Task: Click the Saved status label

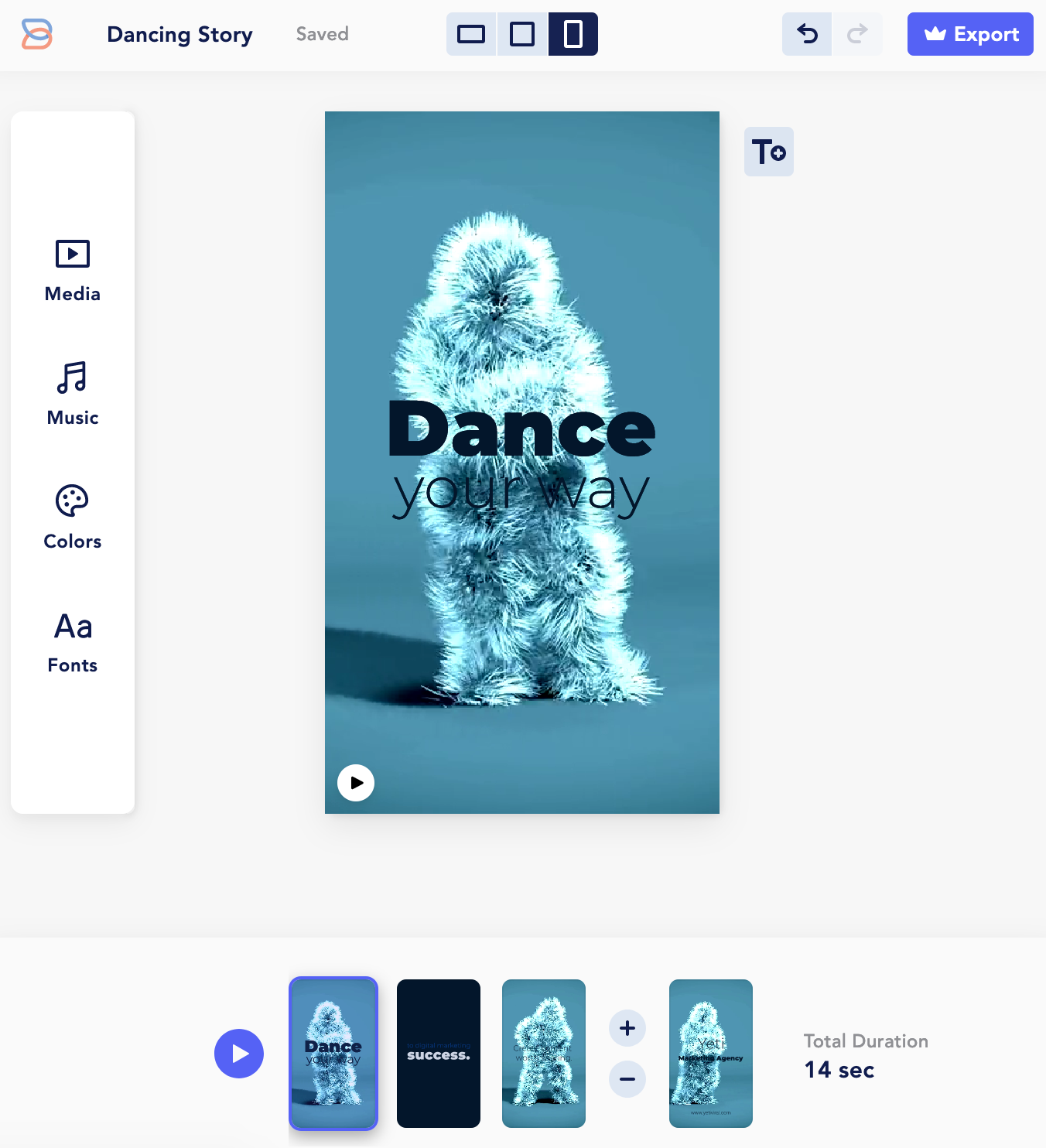Action: point(323,34)
